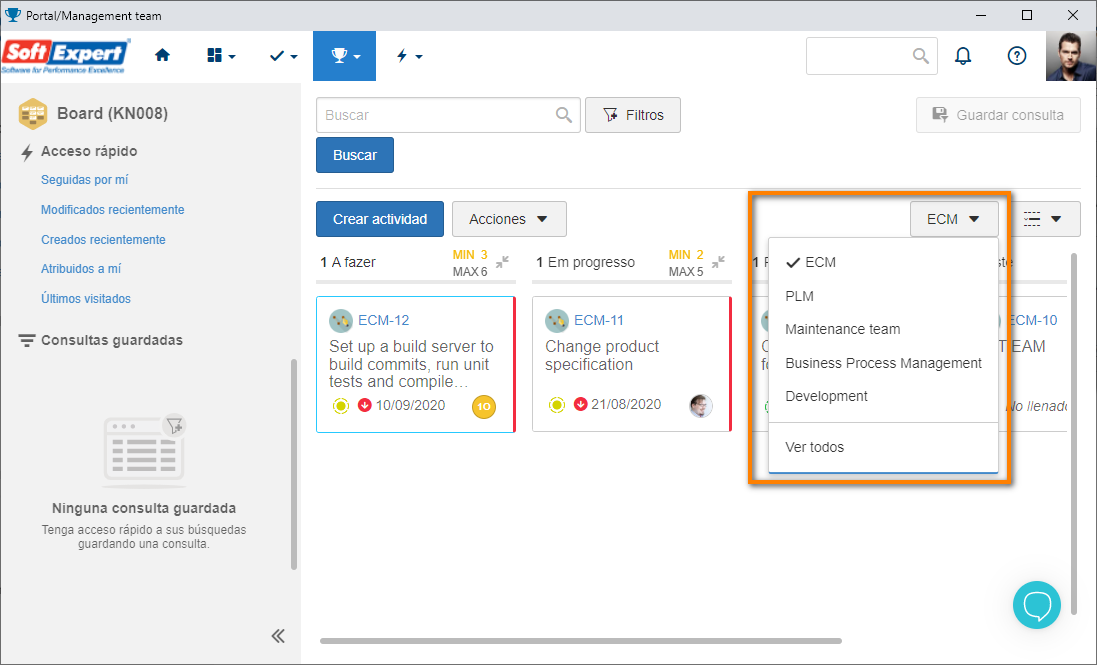This screenshot has height=665, width=1097.
Task: Open ECM-11 card link
Action: (x=599, y=320)
